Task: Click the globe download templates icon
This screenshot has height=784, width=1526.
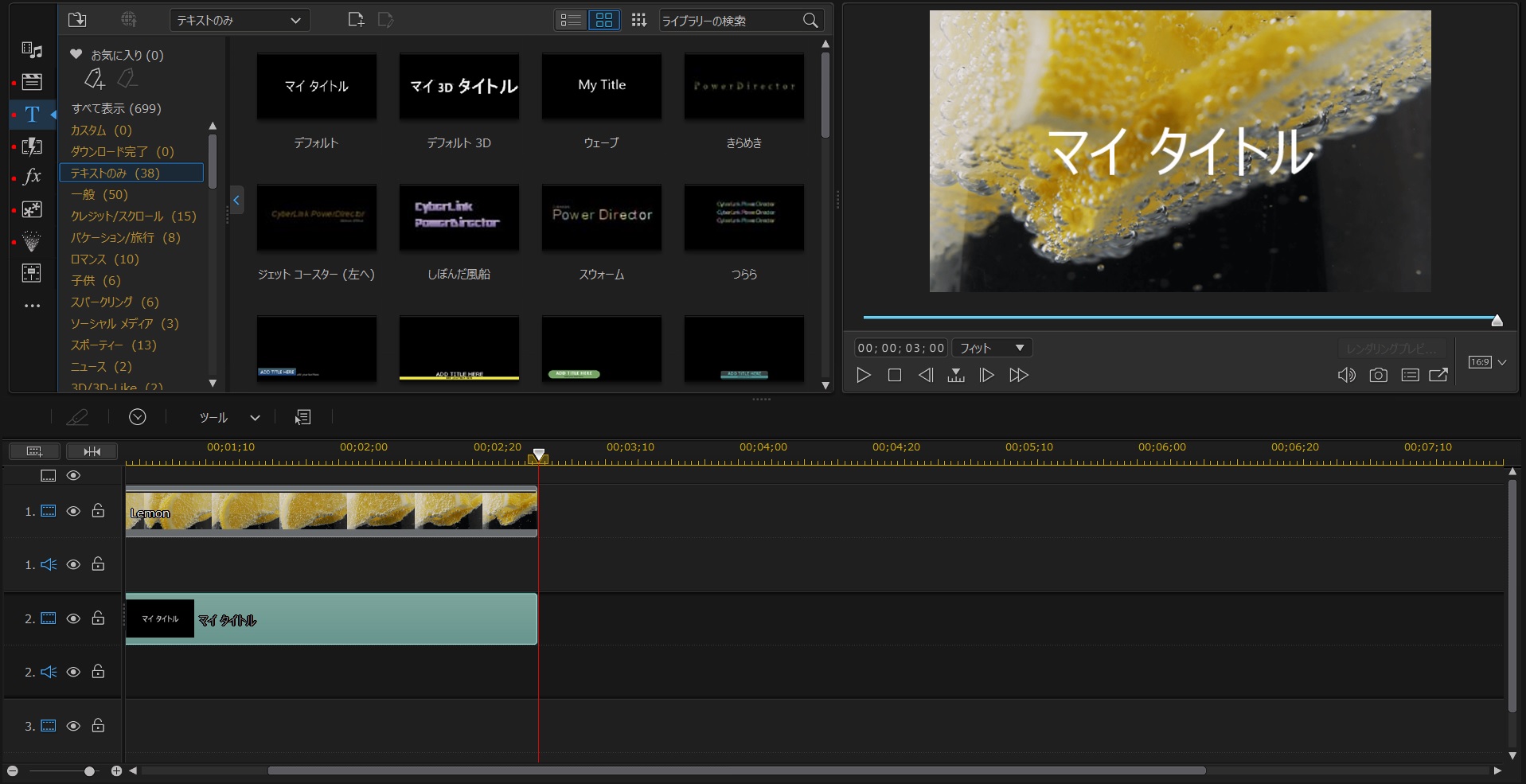Action: 128,20
